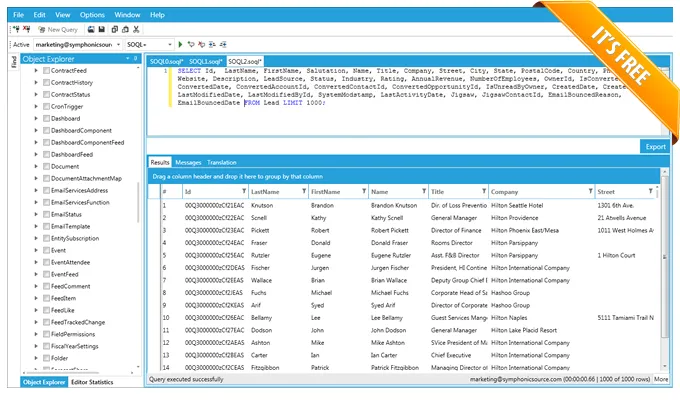Click the LastName column filter icon
The image size is (680, 400).
pyautogui.click(x=304, y=191)
